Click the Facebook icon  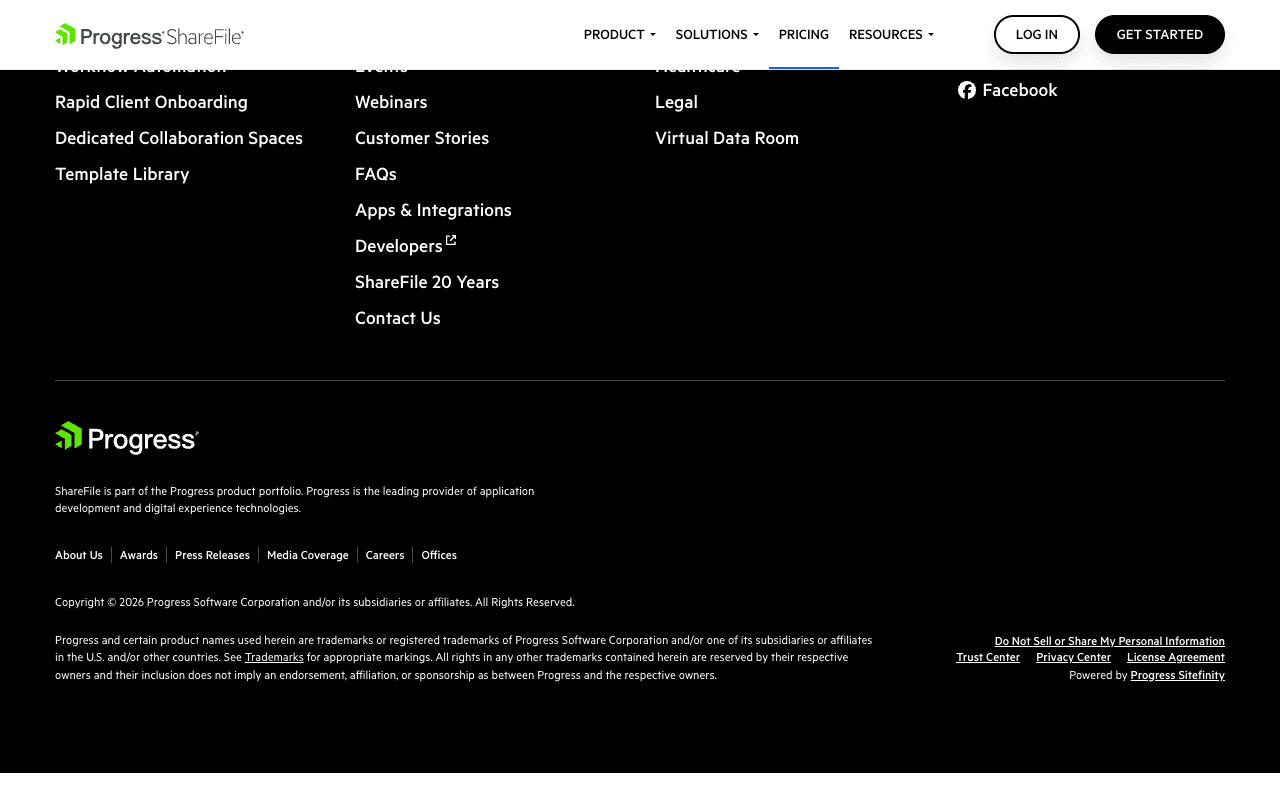point(967,90)
